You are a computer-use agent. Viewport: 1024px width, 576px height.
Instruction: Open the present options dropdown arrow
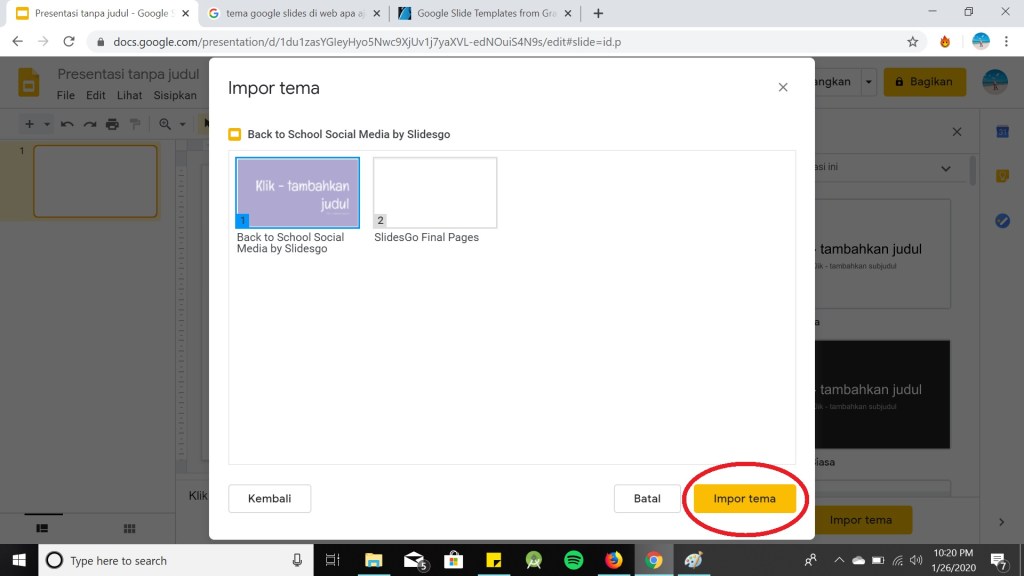coord(868,82)
